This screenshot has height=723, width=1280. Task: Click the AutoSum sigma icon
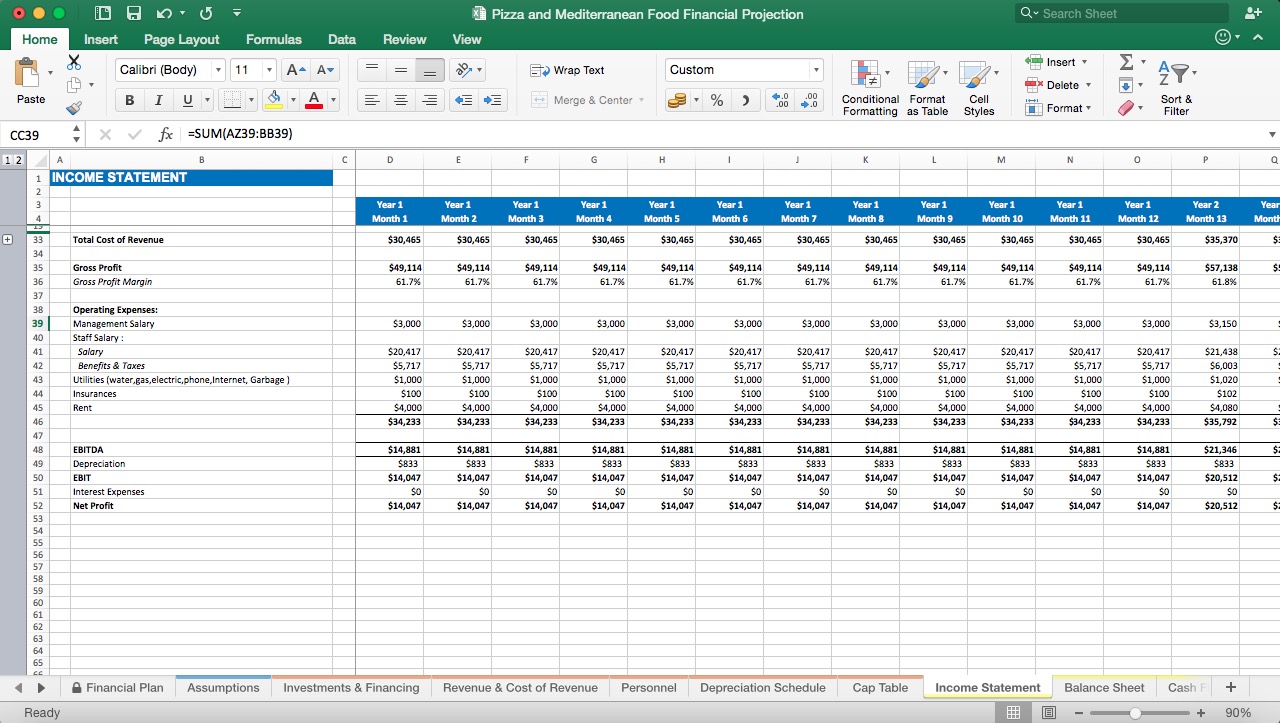click(1126, 62)
